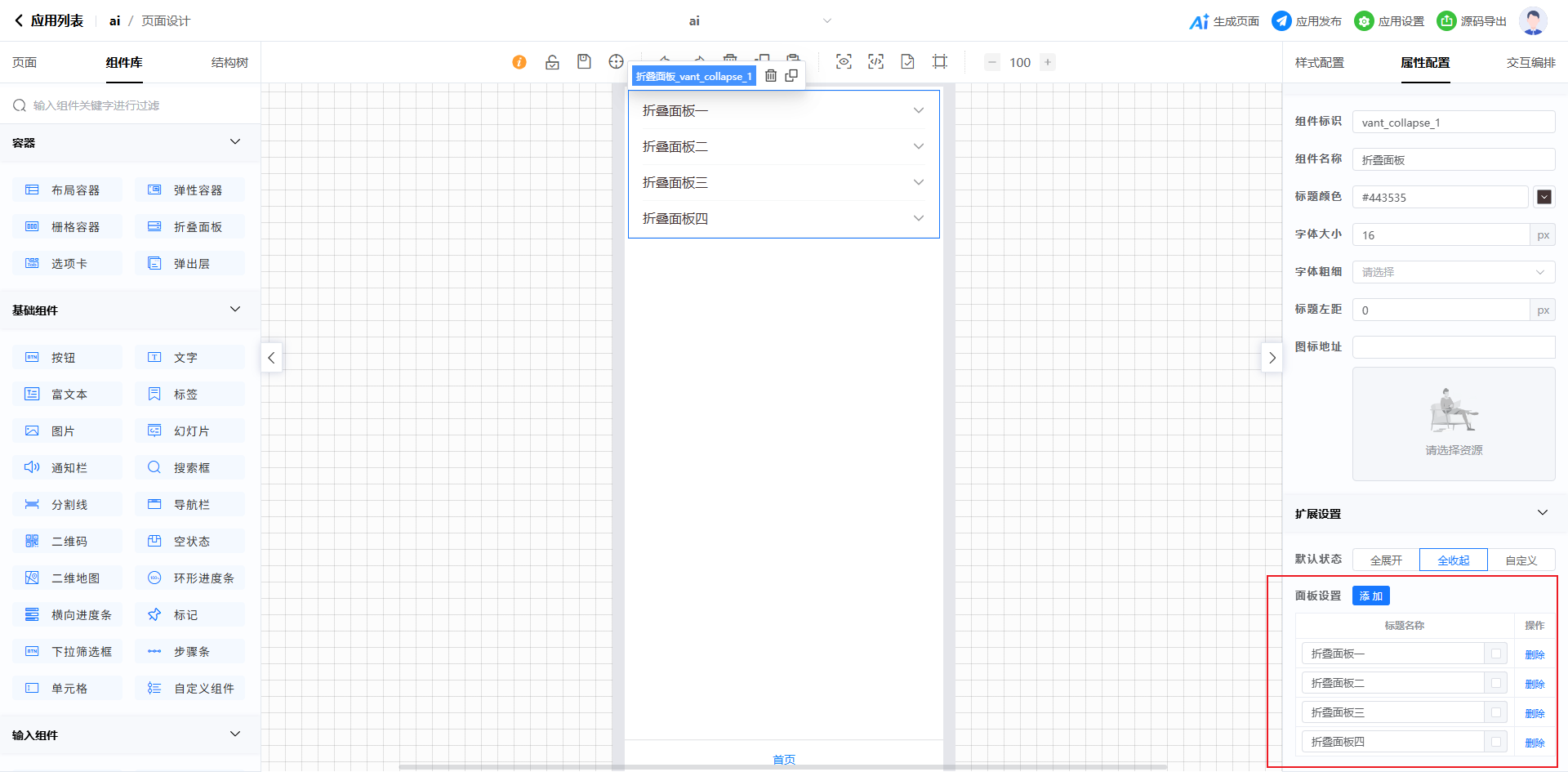Screen dimensions: 1568x772
Task: Tick the checkbox next to 折叠面板一
Action: click(1495, 654)
